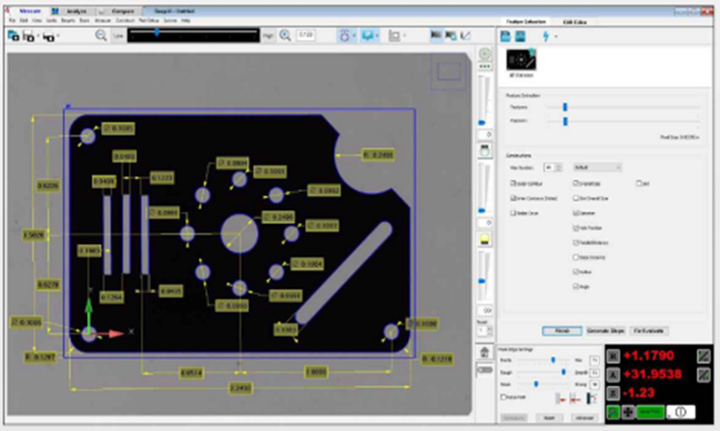Open the dropdown arrow beside lightning icon
This screenshot has width=720, height=431.
[x=556, y=36]
